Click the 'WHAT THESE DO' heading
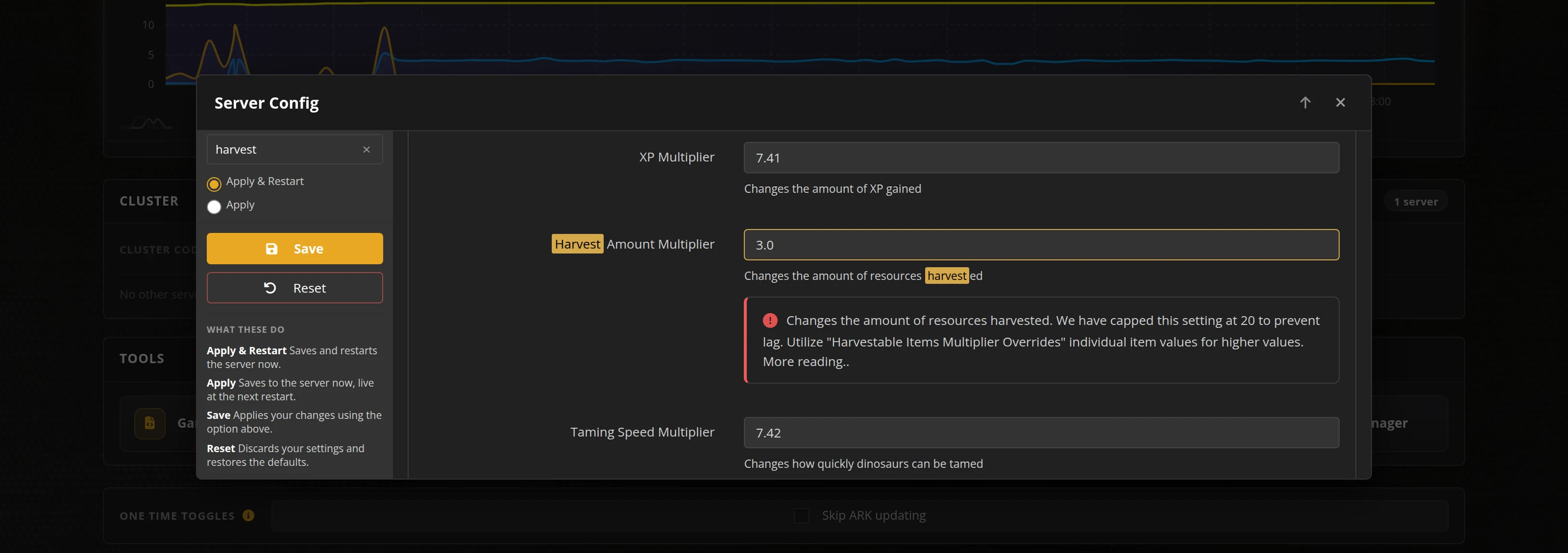The height and width of the screenshot is (553, 1568). click(246, 329)
